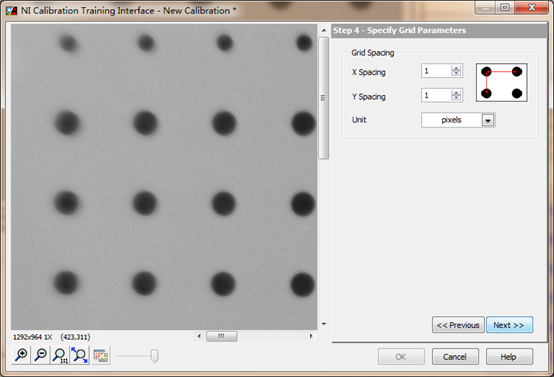Image resolution: width=554 pixels, height=377 pixels.
Task: Click the X Spacing input field
Action: [437, 71]
